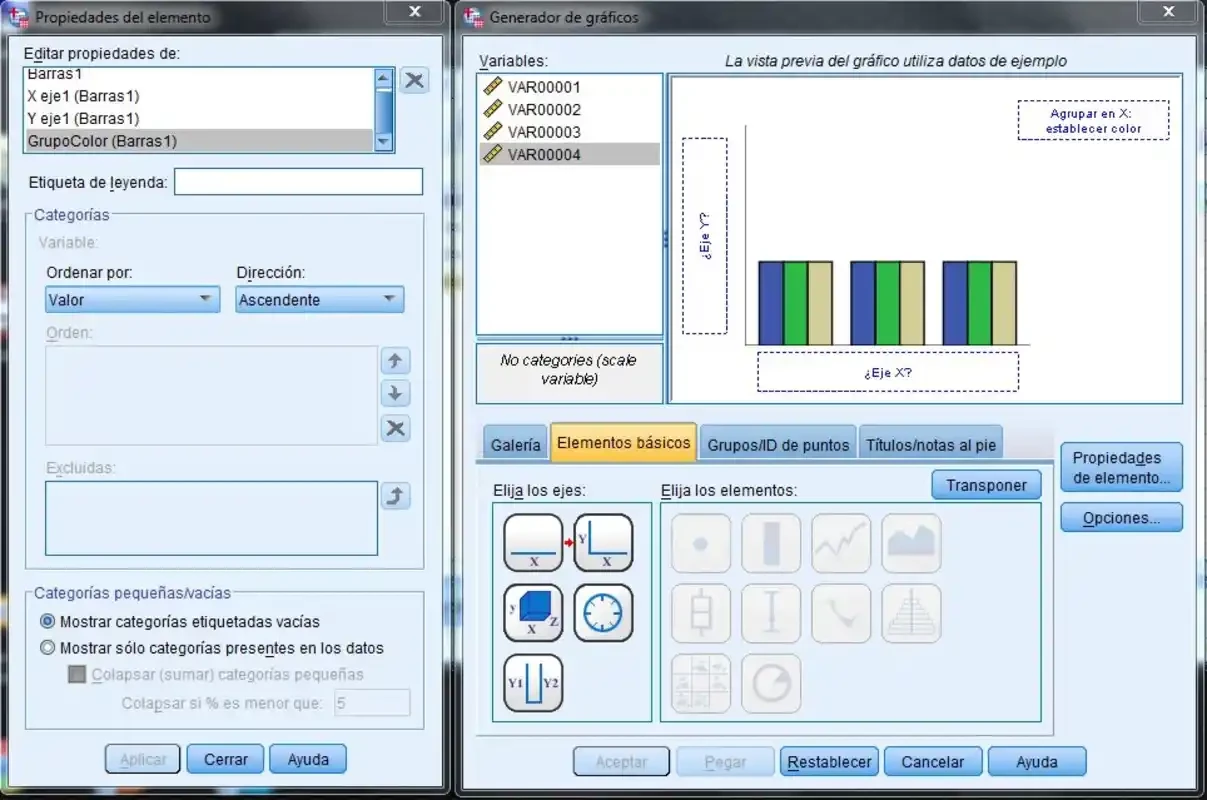Toggle Colapsar (sumar) categorías pequeñas checkbox
Viewport: 1207px width, 800px height.
(x=77, y=674)
